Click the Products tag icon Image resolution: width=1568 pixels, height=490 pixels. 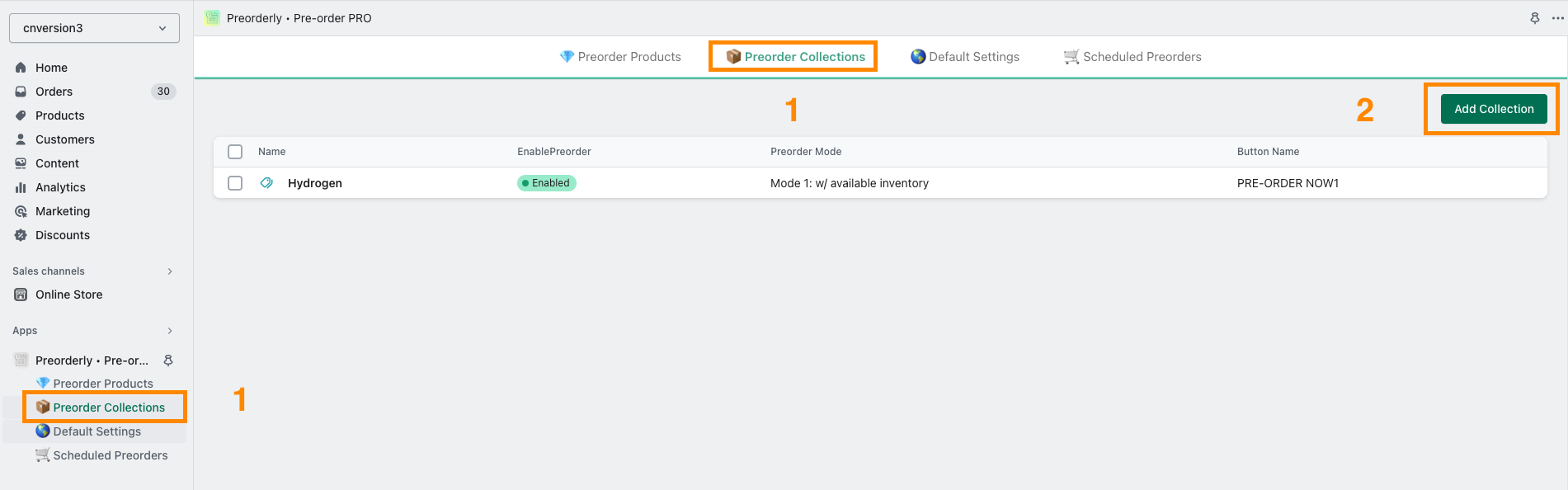point(21,115)
